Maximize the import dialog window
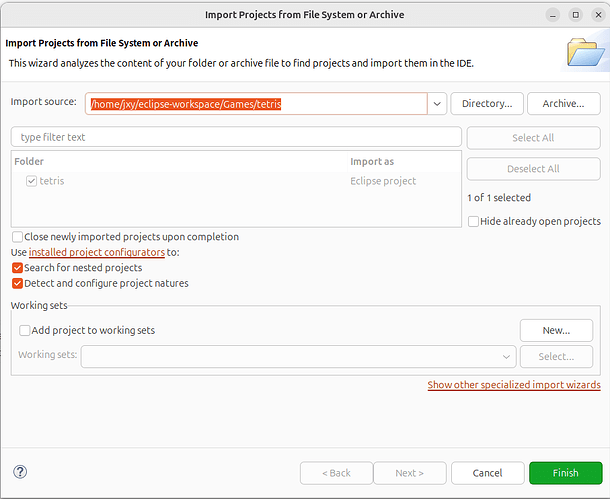The height and width of the screenshot is (499, 610). tap(575, 15)
